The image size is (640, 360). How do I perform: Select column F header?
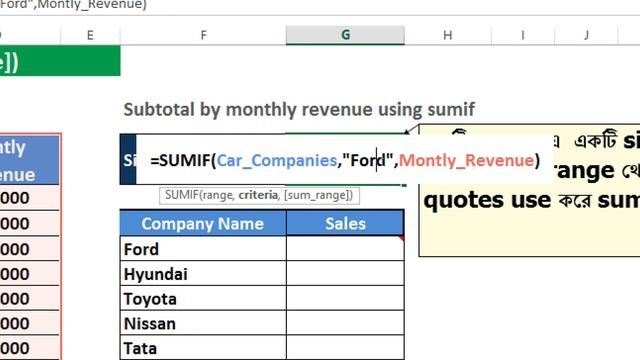(x=203, y=35)
